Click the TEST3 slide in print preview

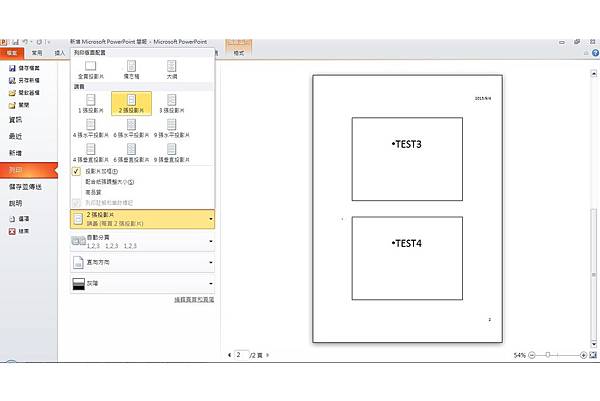(407, 159)
